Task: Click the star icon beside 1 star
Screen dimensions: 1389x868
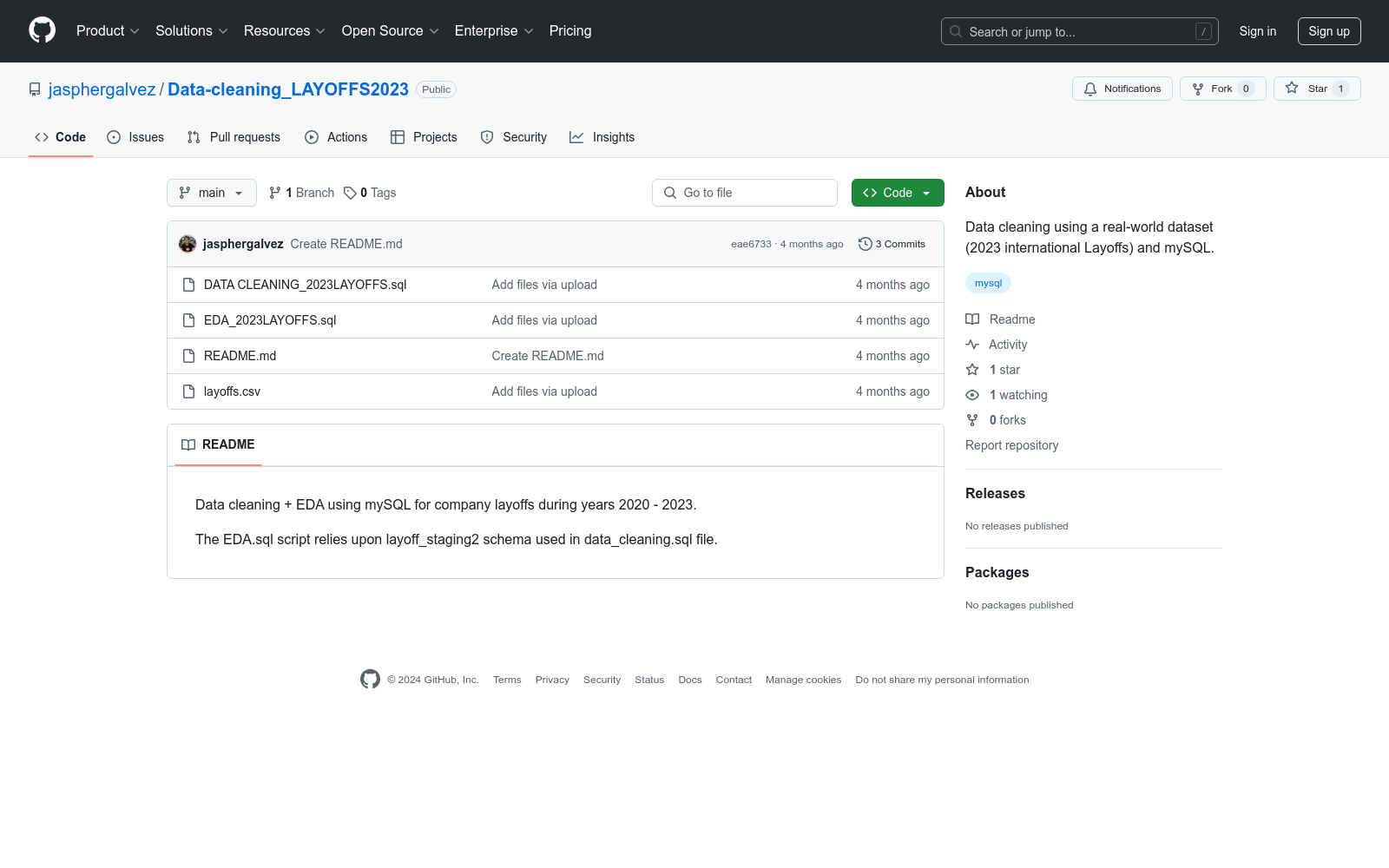Action: [972, 370]
